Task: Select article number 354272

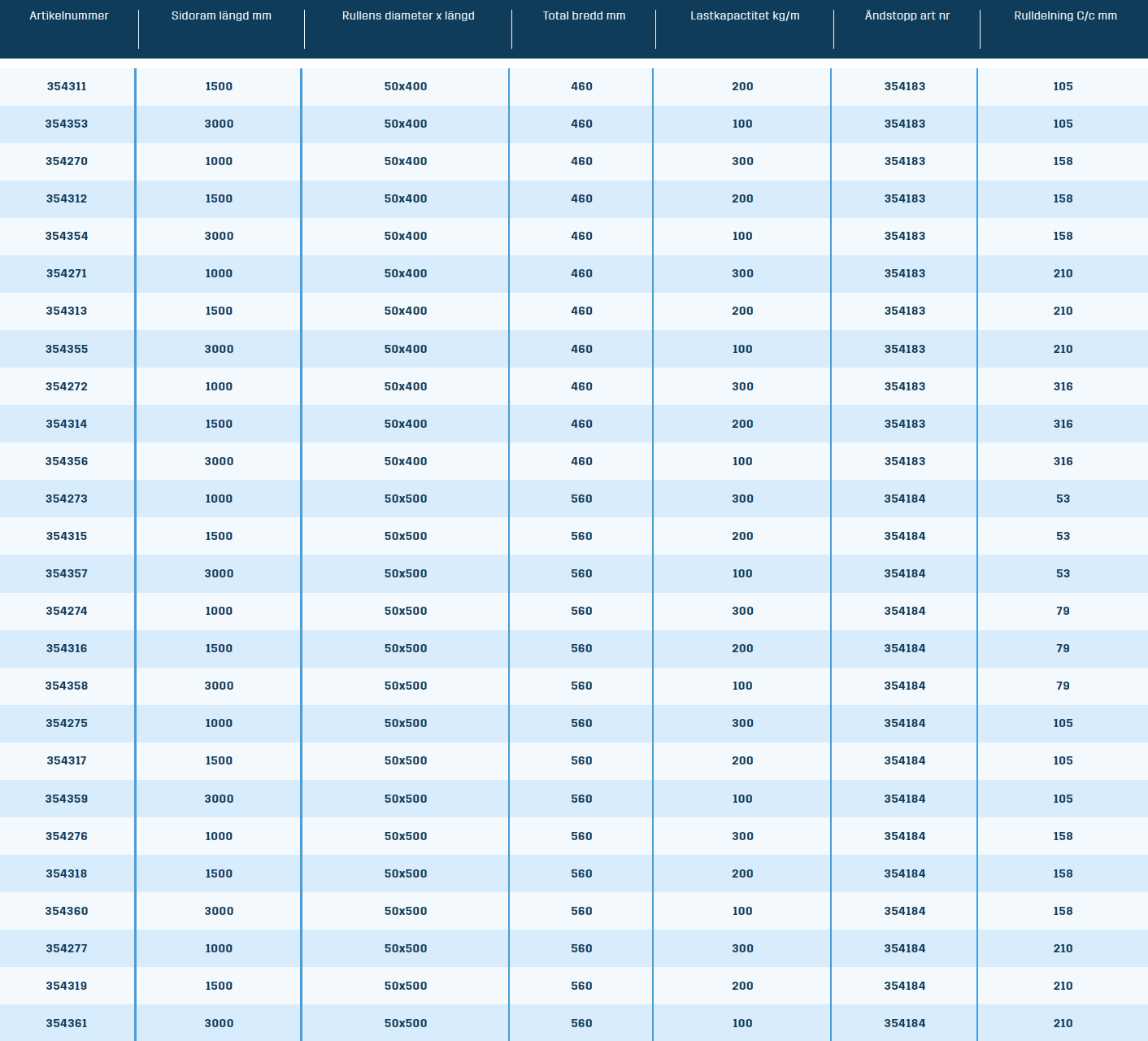Action: pos(67,386)
